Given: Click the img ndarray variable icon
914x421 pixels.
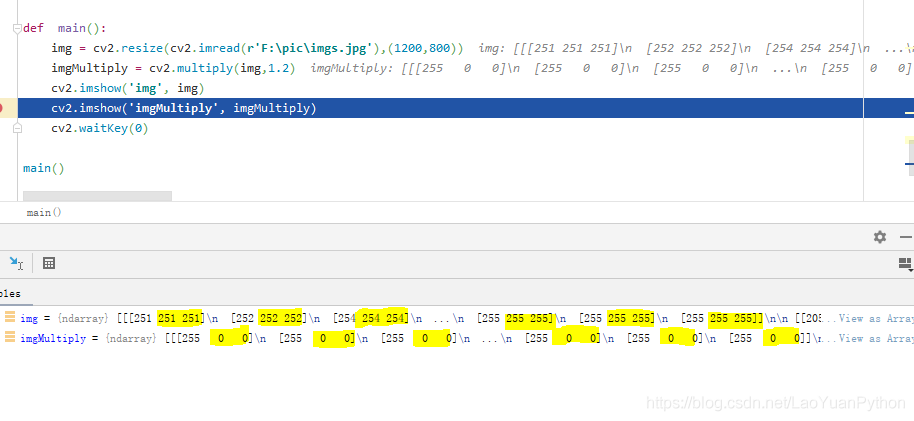Looking at the screenshot, I should (10, 318).
